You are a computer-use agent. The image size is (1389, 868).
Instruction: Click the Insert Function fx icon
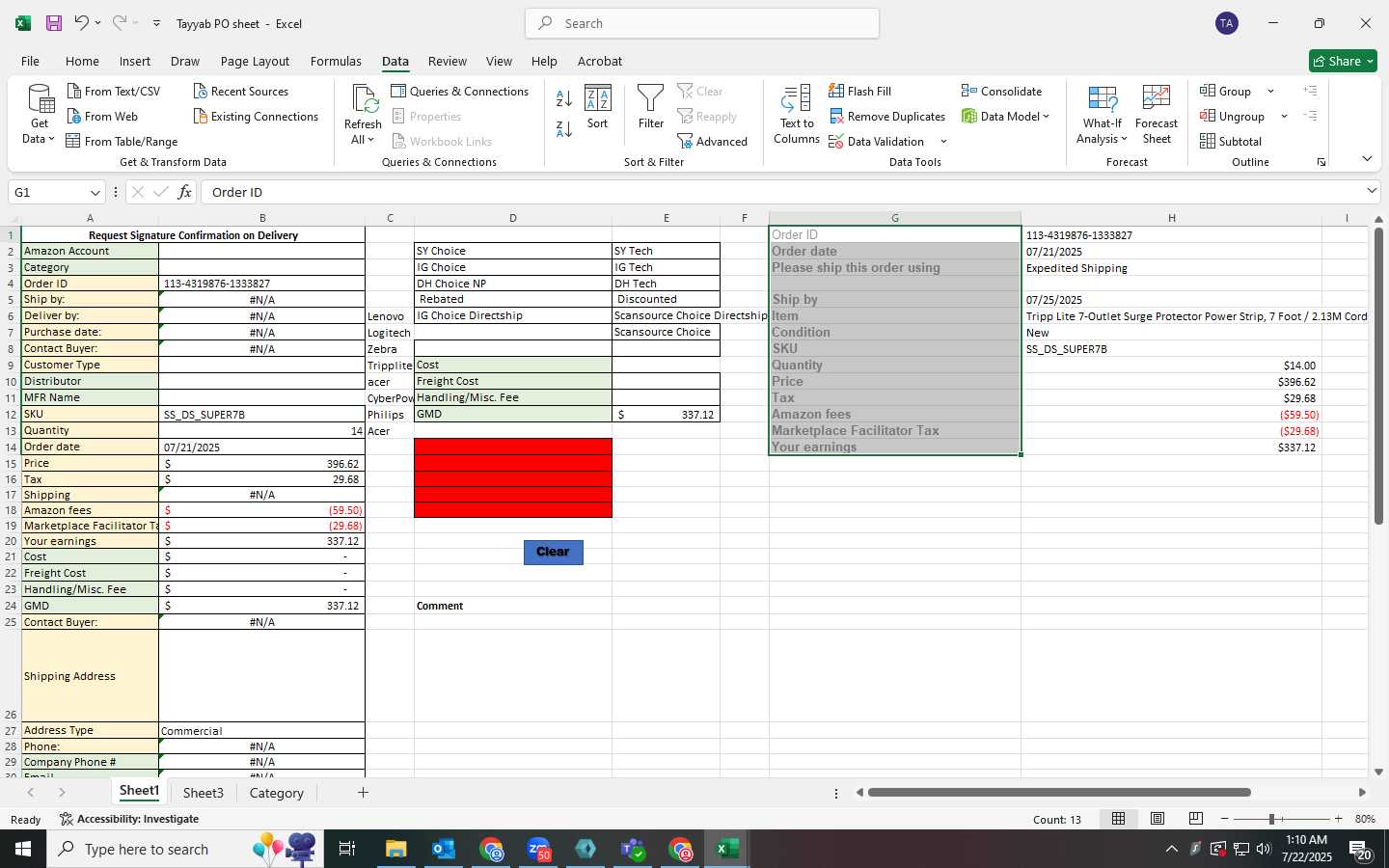[184, 192]
